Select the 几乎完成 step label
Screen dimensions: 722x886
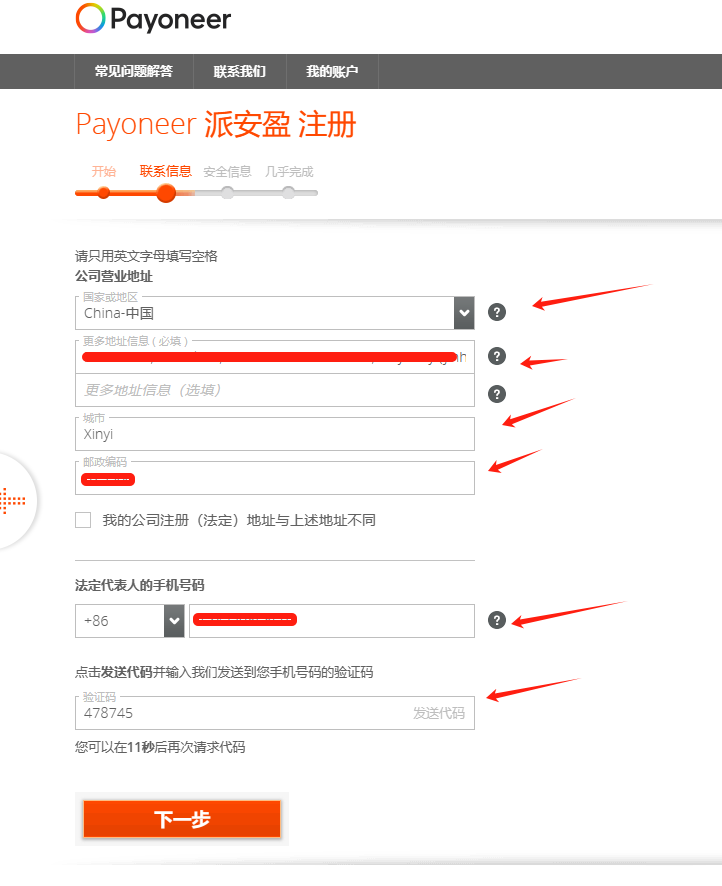coord(289,171)
